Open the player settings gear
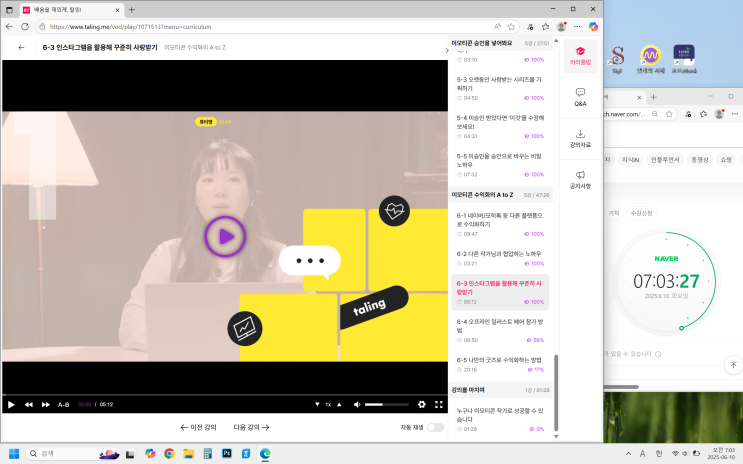Screen dimensions: 743x464 click(x=422, y=404)
